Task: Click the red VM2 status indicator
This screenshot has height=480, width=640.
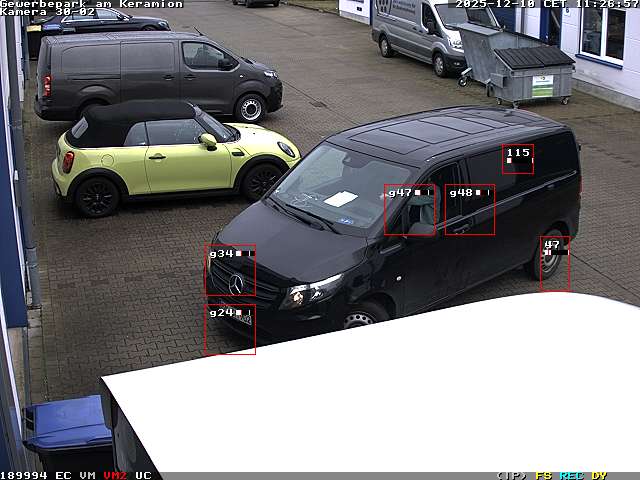Action: pyautogui.click(x=115, y=475)
